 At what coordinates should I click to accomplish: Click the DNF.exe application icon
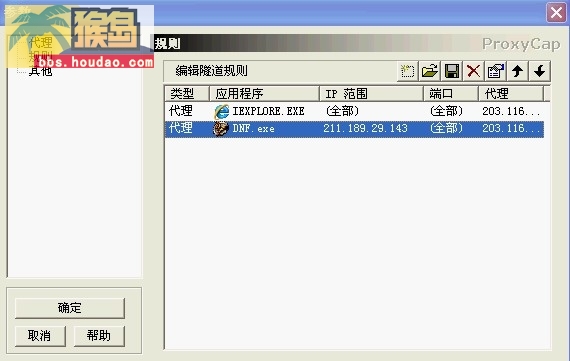point(221,128)
